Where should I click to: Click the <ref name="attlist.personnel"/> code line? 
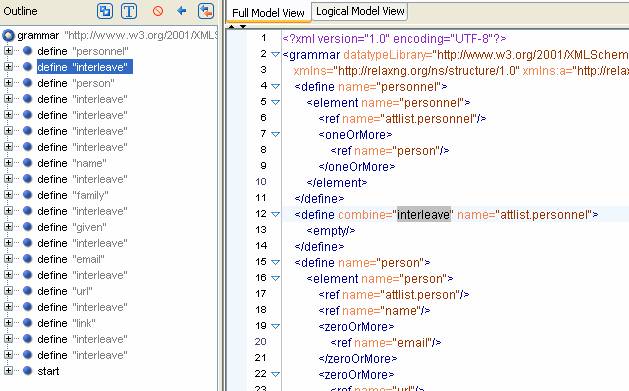click(x=402, y=119)
